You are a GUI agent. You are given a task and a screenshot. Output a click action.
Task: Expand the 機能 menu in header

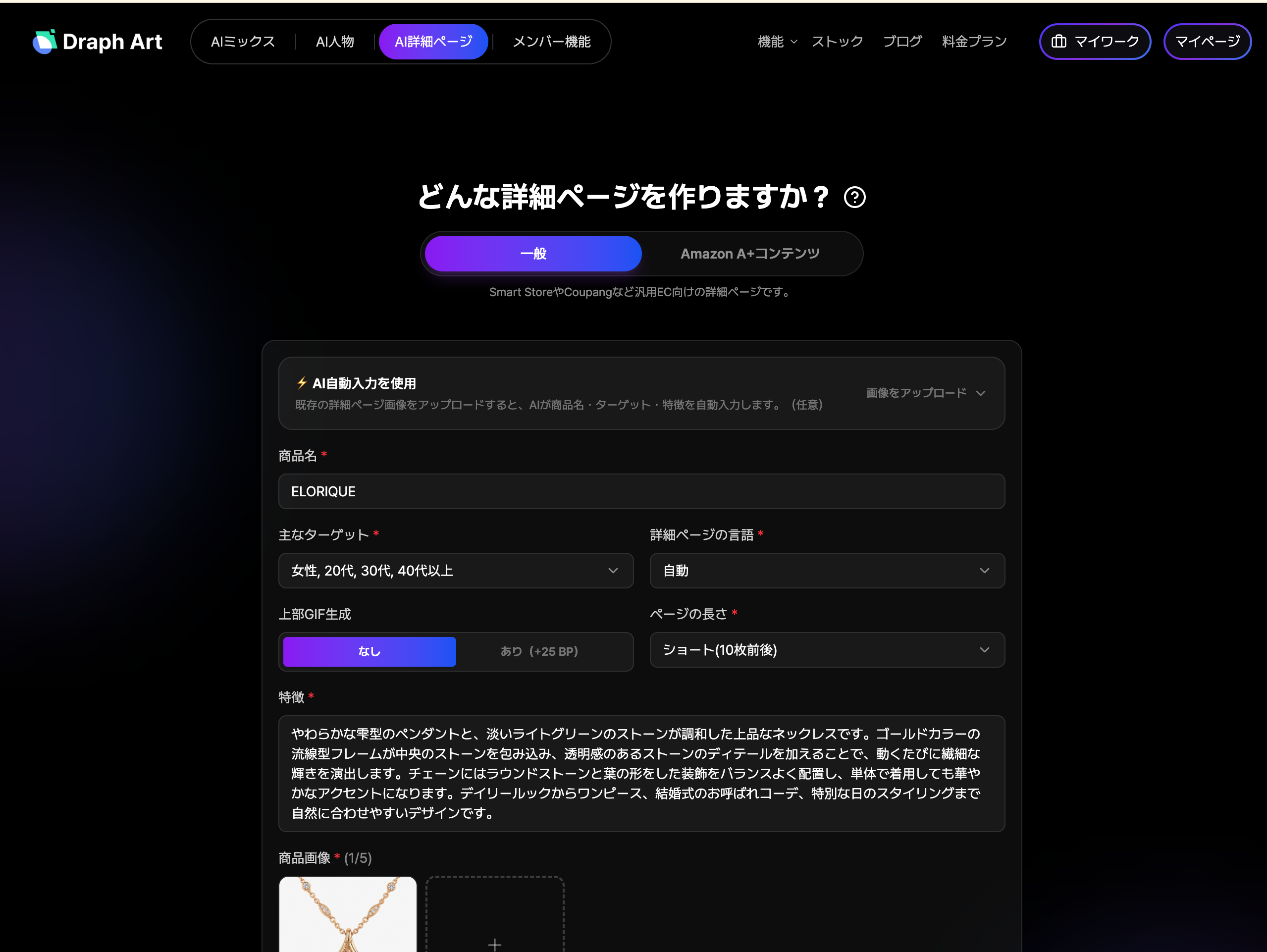click(x=777, y=42)
